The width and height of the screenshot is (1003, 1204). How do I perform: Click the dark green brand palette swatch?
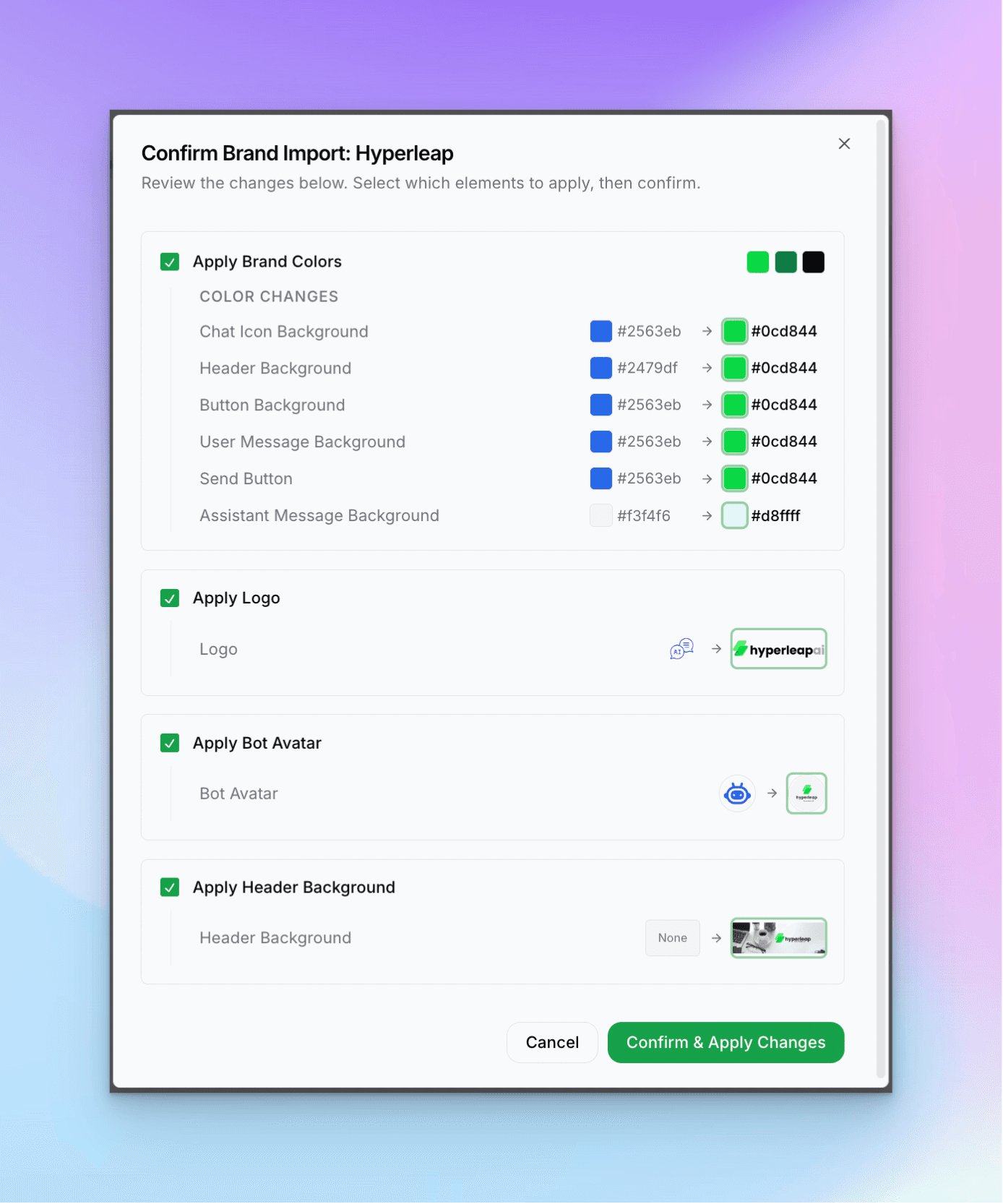tap(785, 262)
